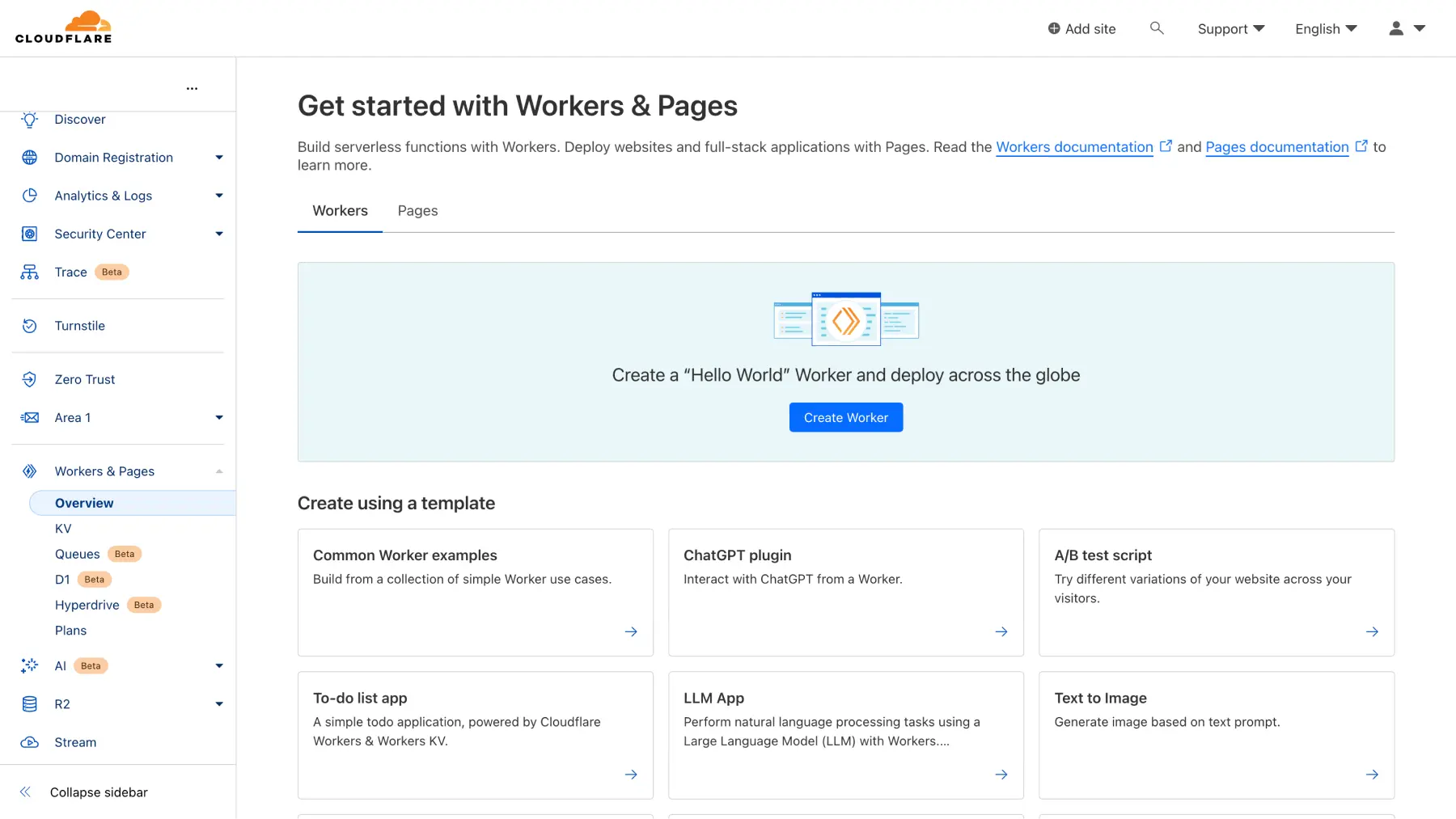Image resolution: width=1456 pixels, height=819 pixels.
Task: Open the LLM App template card
Action: [846, 736]
